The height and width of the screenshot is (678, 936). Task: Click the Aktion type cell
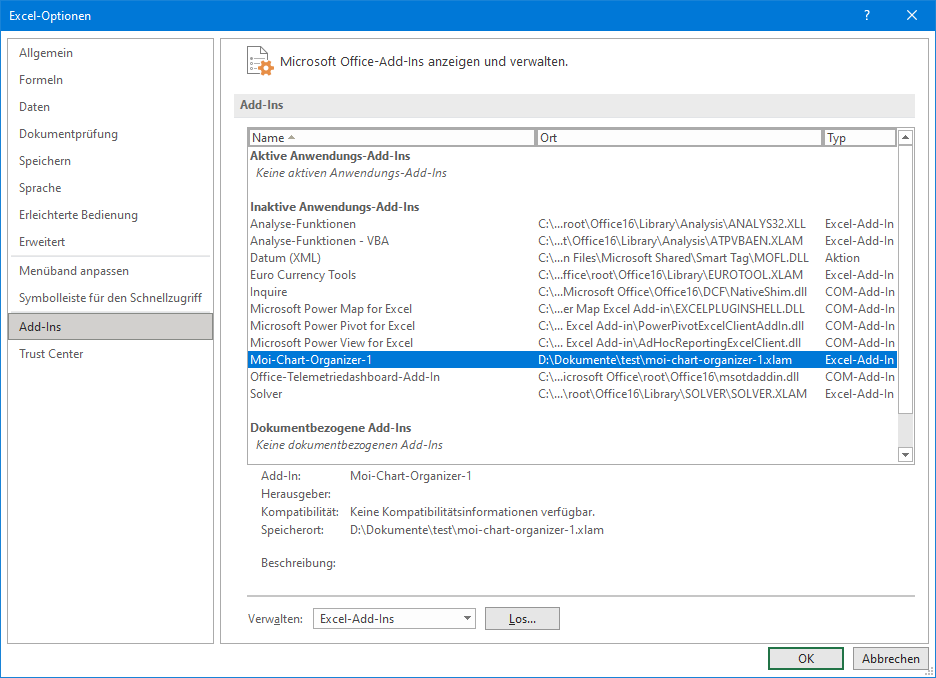[x=842, y=258]
